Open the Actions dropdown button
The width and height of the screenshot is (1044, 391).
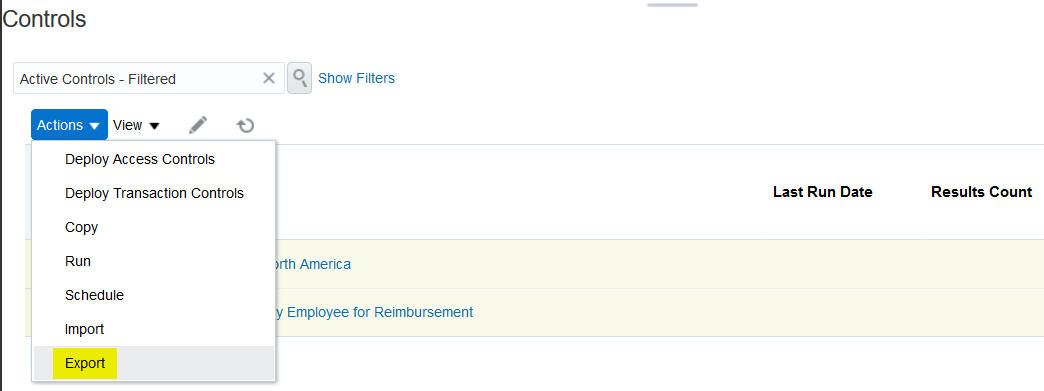point(69,125)
